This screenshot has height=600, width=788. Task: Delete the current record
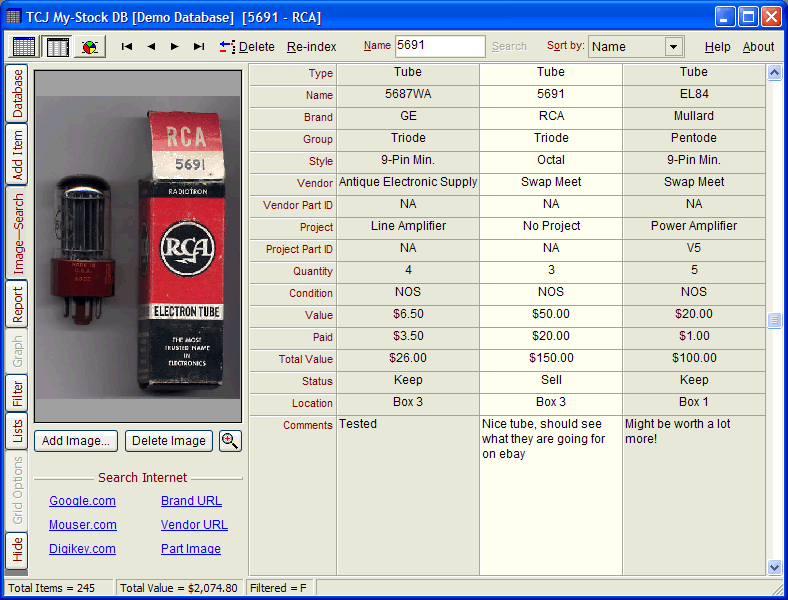[x=247, y=47]
